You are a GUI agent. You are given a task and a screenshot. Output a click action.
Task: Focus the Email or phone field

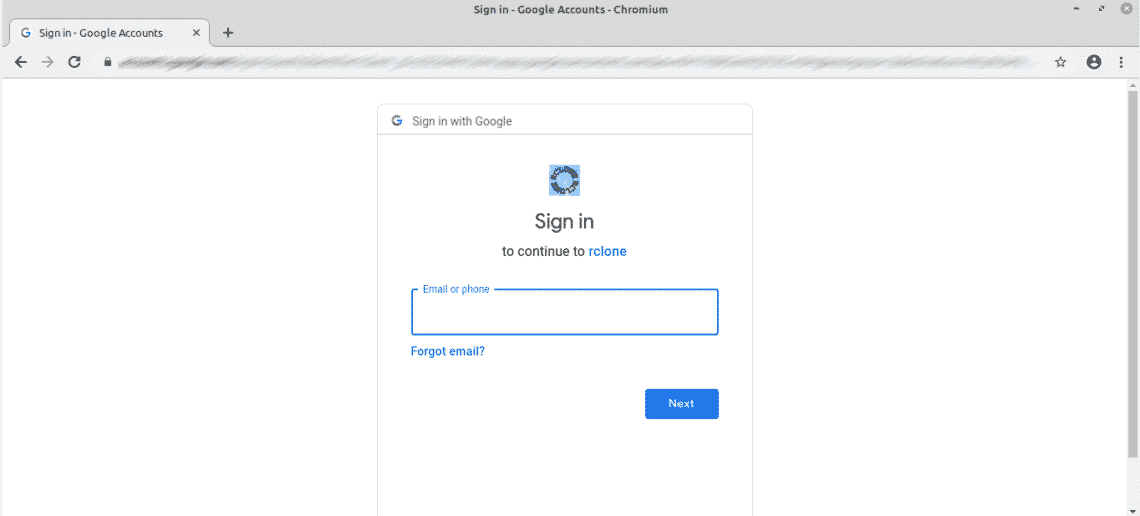[565, 312]
